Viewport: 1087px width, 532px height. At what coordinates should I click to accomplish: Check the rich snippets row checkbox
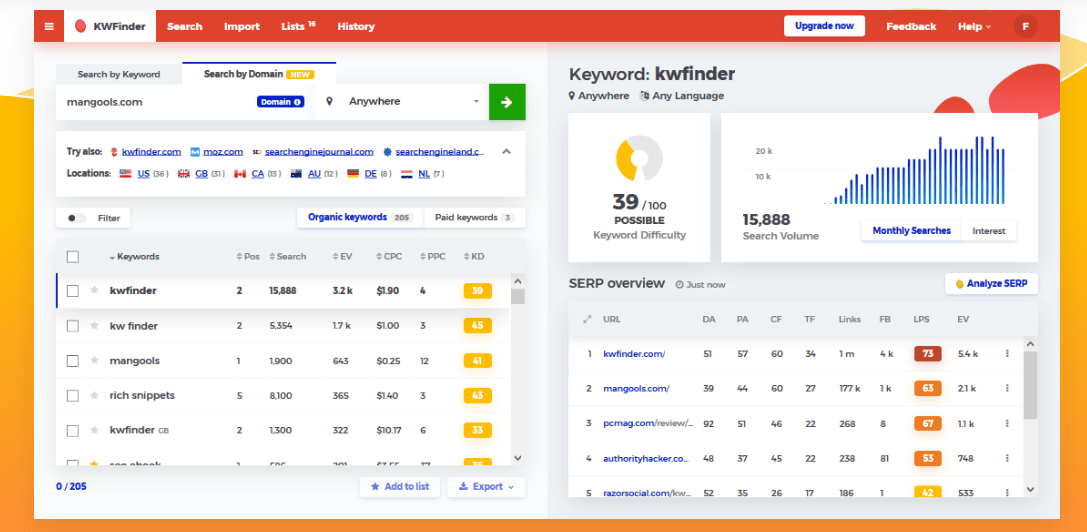[73, 395]
